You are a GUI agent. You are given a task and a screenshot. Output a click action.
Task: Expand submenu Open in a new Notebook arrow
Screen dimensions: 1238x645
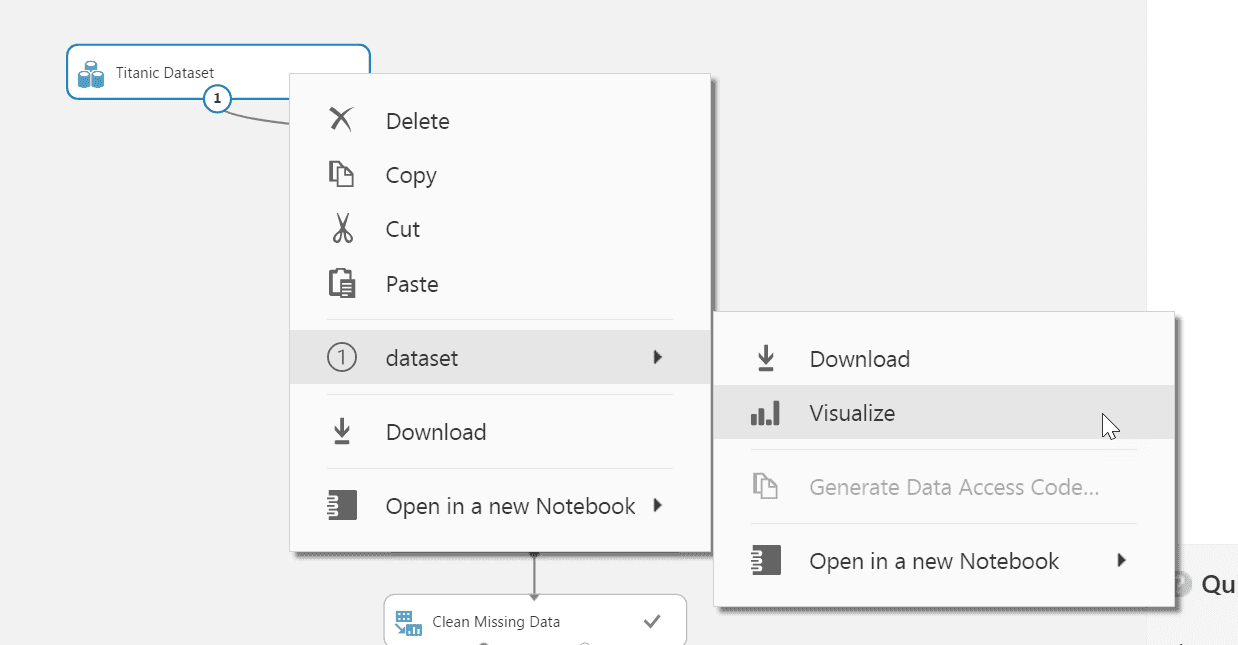tap(1121, 561)
